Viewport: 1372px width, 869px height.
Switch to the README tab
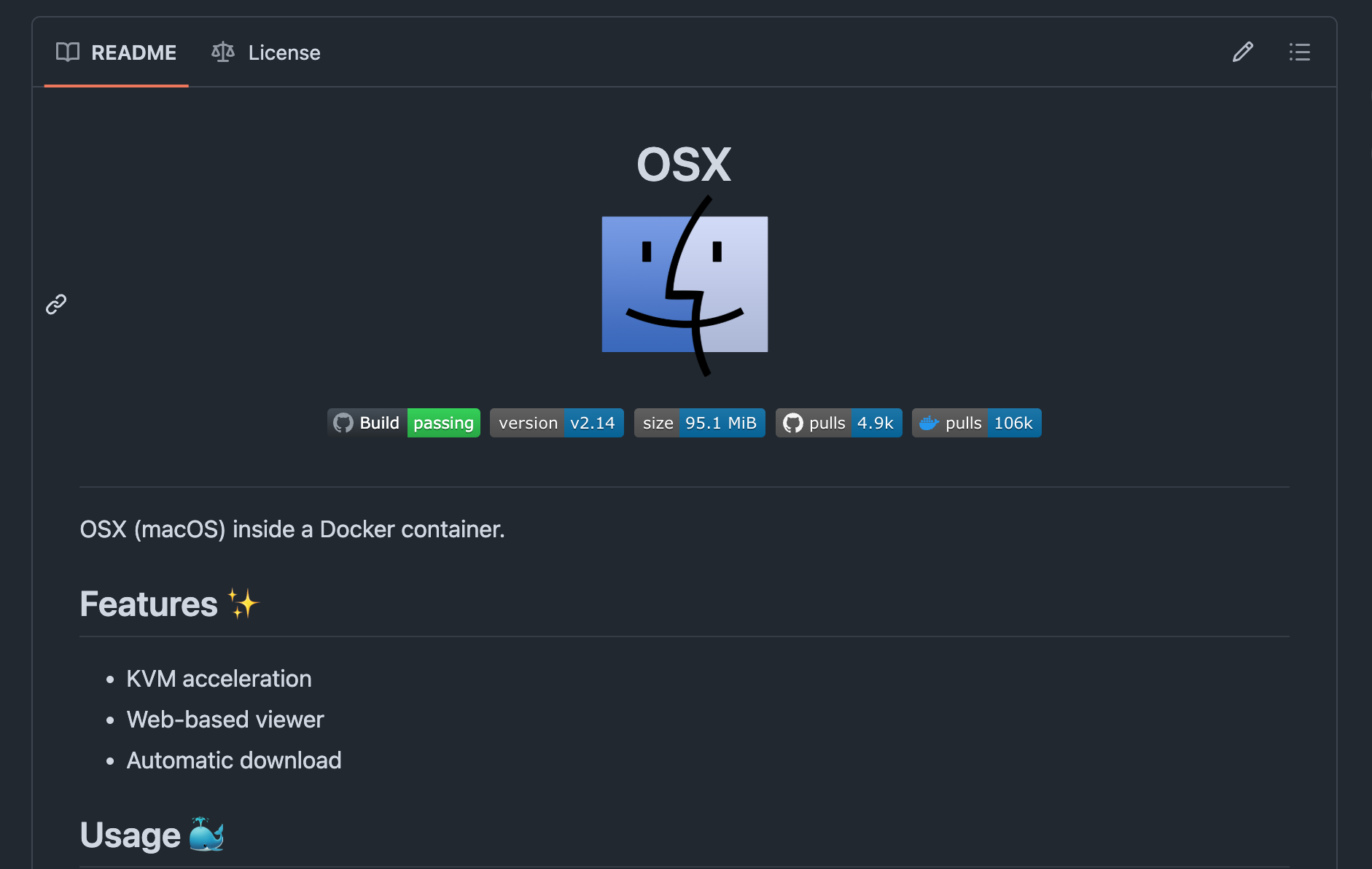click(x=117, y=52)
